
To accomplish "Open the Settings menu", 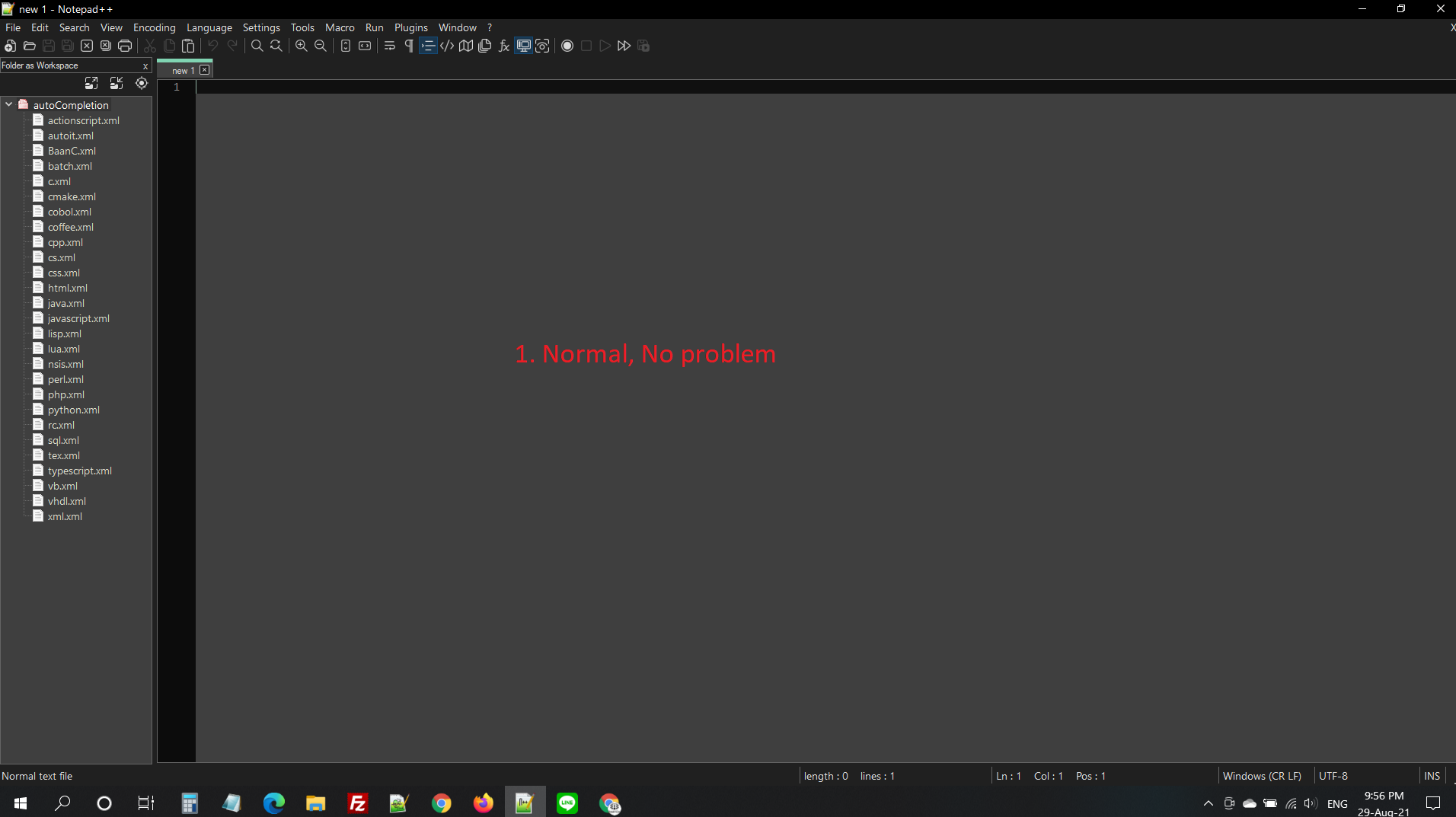I will (261, 27).
